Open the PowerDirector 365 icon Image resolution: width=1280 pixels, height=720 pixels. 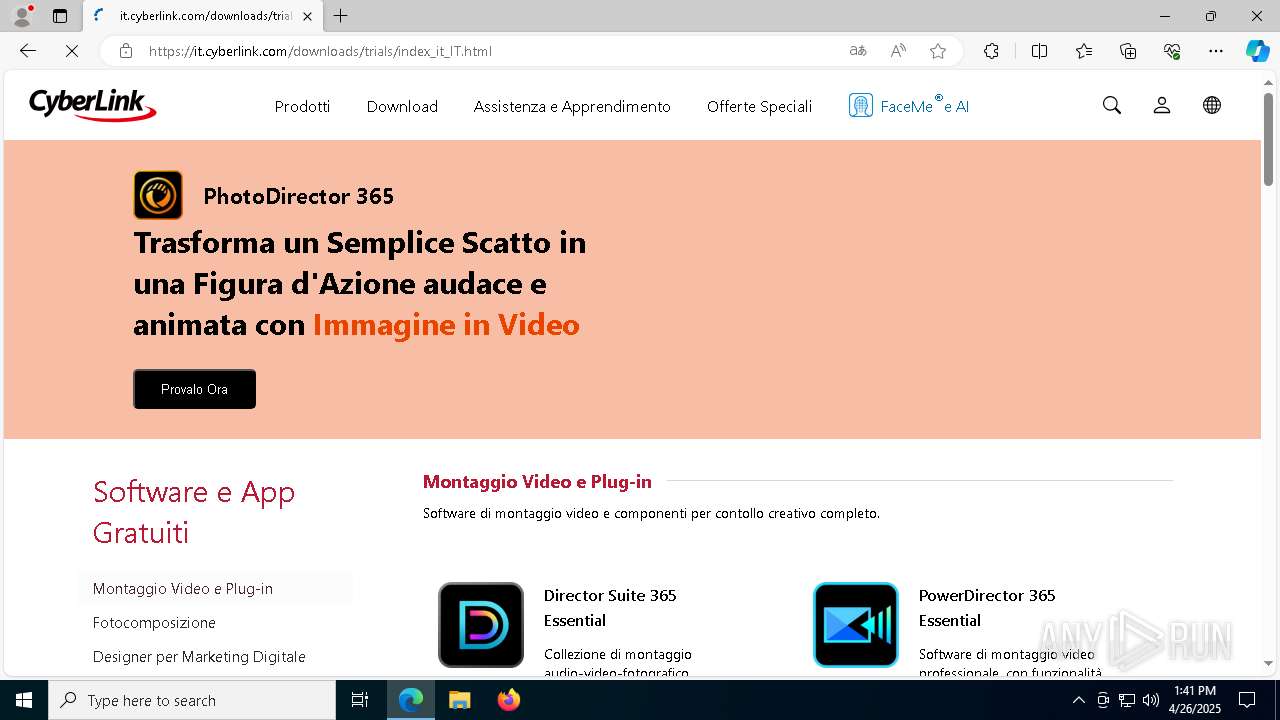click(856, 625)
